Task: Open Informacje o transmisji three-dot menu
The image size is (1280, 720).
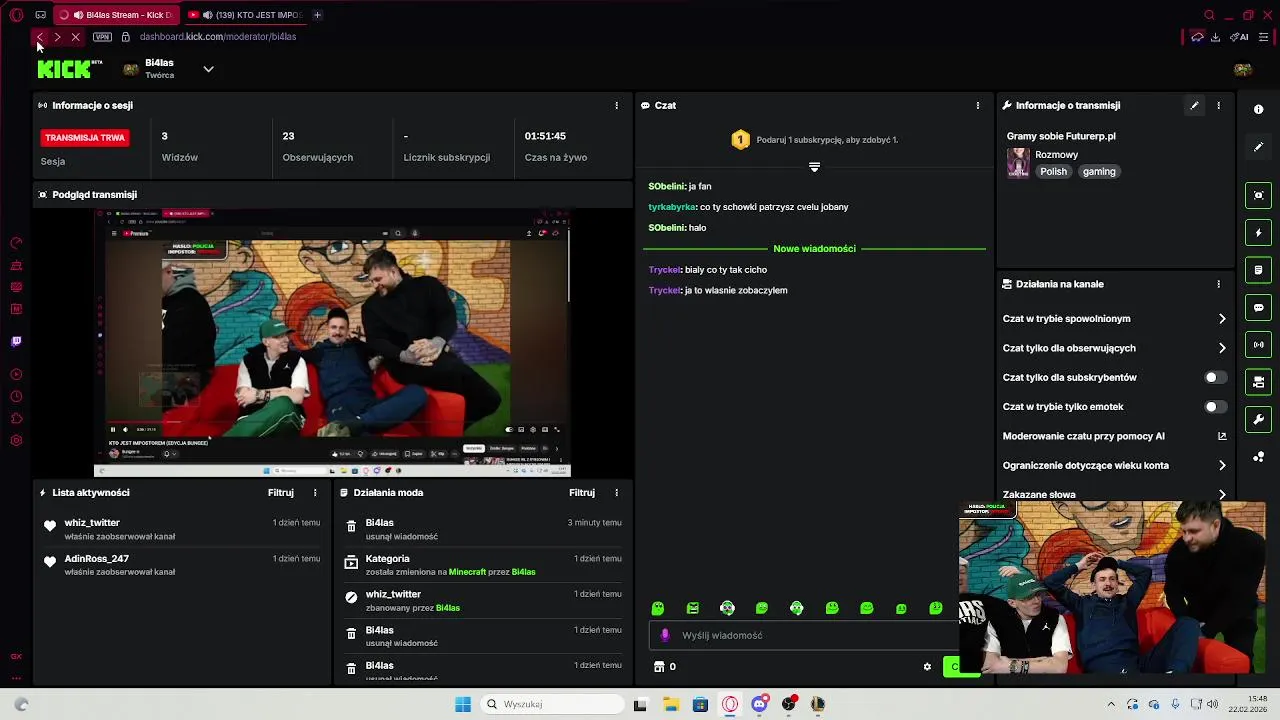Action: point(1218,105)
